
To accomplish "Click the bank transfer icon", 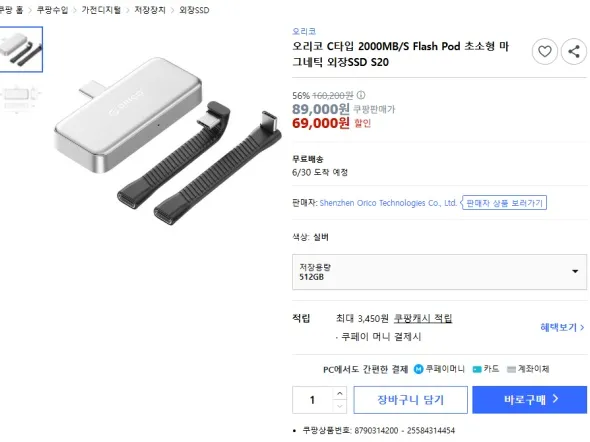I will point(511,369).
